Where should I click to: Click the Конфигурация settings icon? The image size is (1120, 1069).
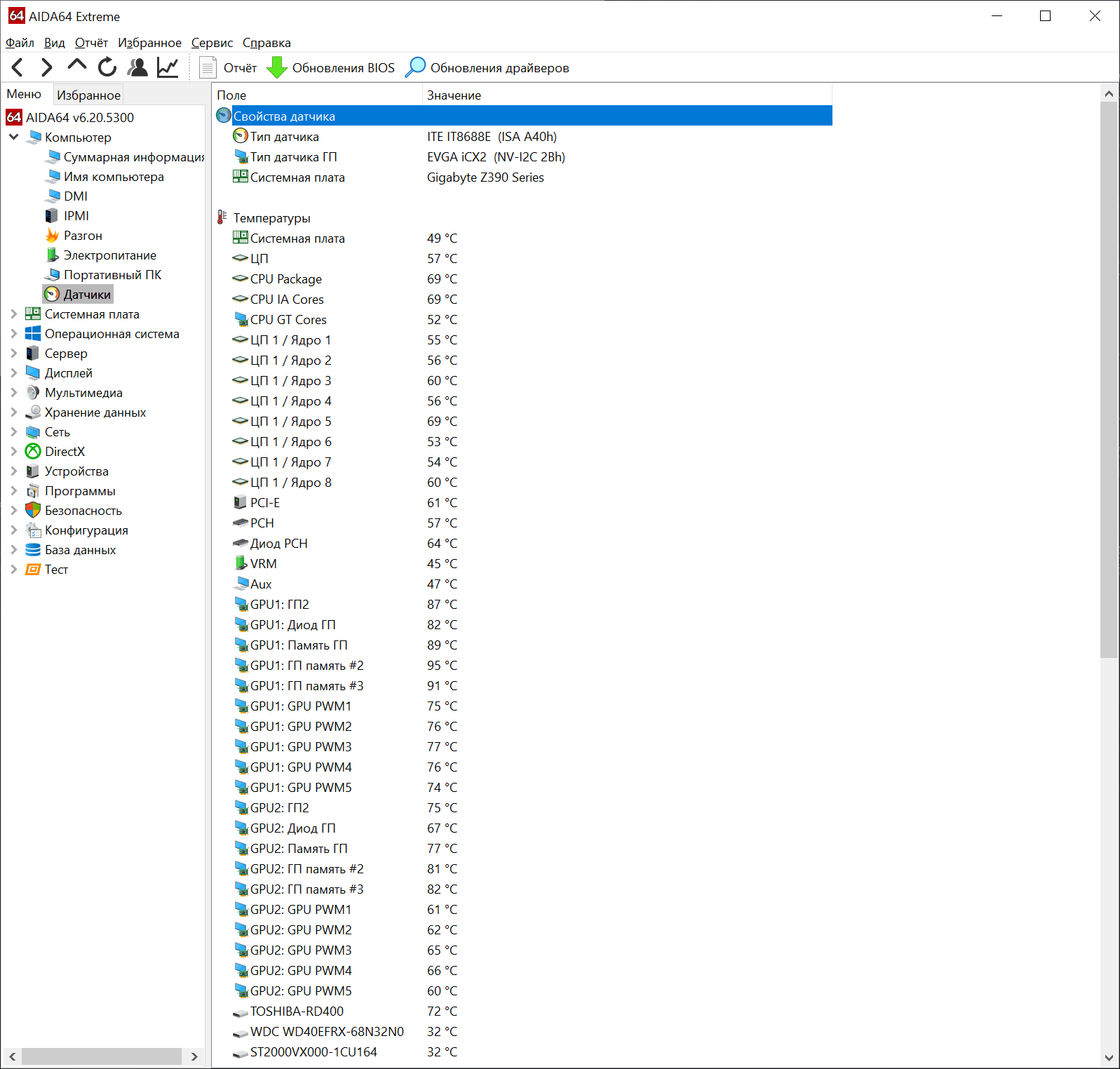(x=33, y=530)
